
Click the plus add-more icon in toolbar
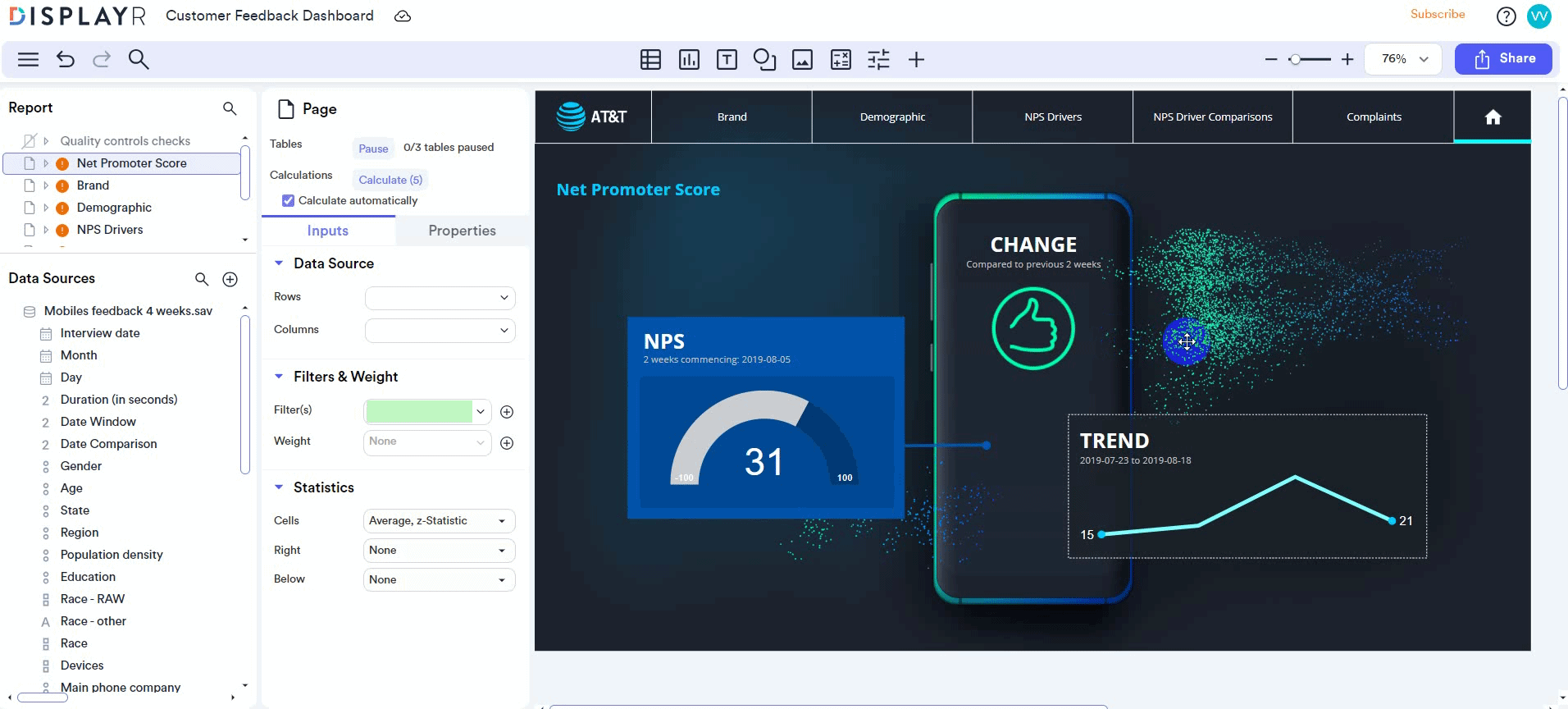coord(917,59)
